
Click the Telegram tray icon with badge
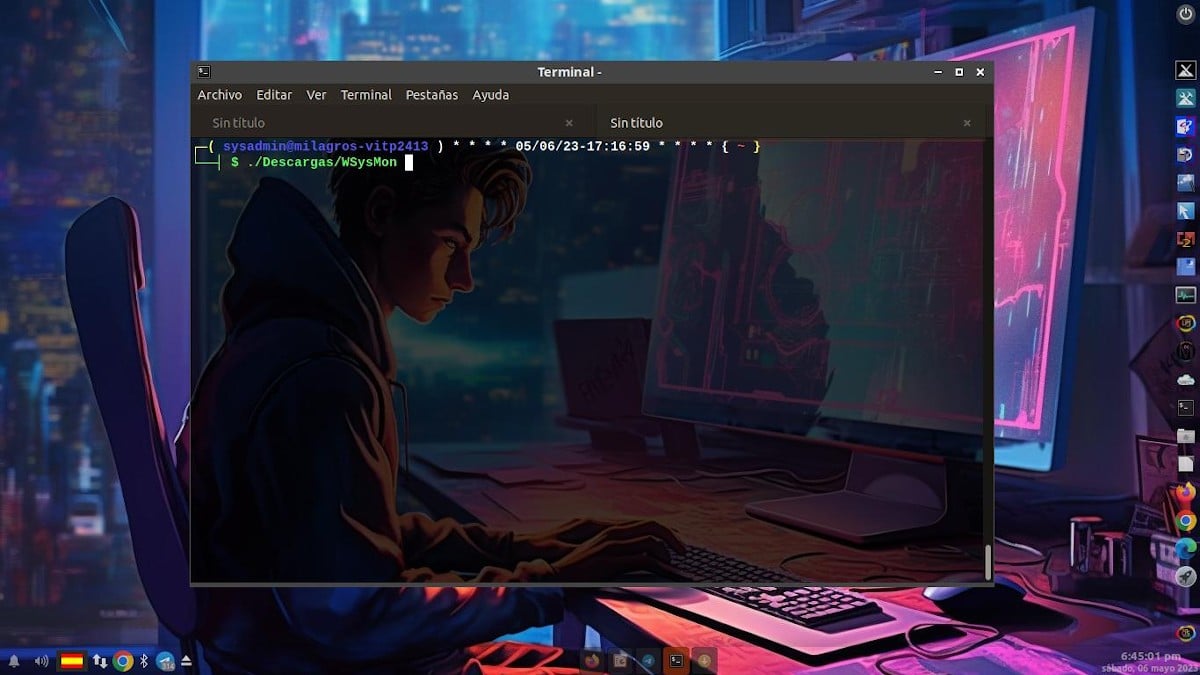[165, 661]
